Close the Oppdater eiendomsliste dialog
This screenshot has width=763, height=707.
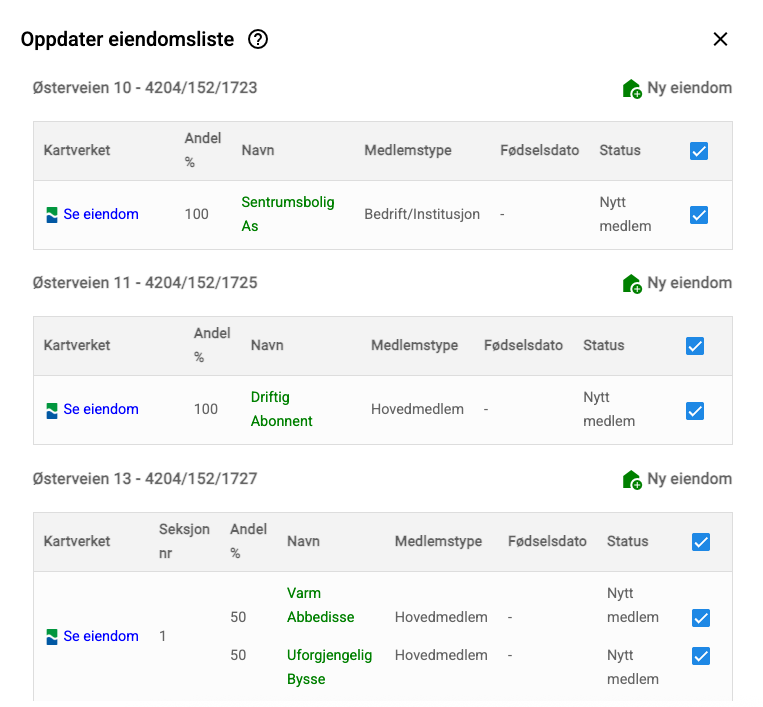pos(720,40)
